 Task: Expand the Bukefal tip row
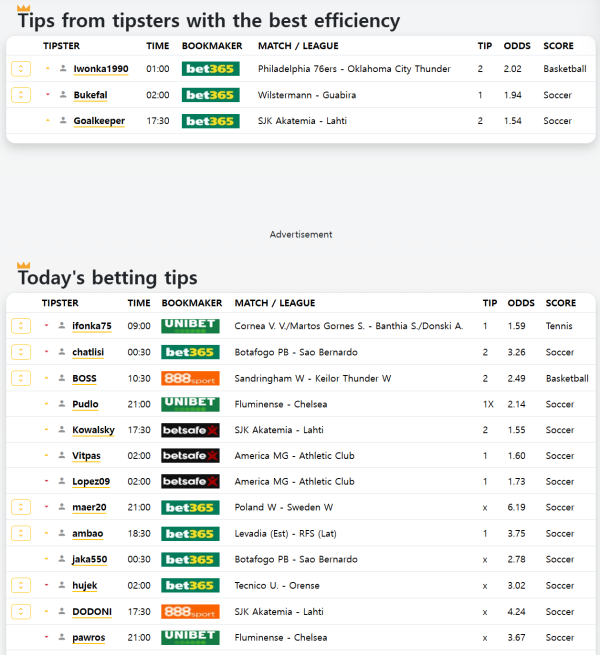tap(20, 95)
